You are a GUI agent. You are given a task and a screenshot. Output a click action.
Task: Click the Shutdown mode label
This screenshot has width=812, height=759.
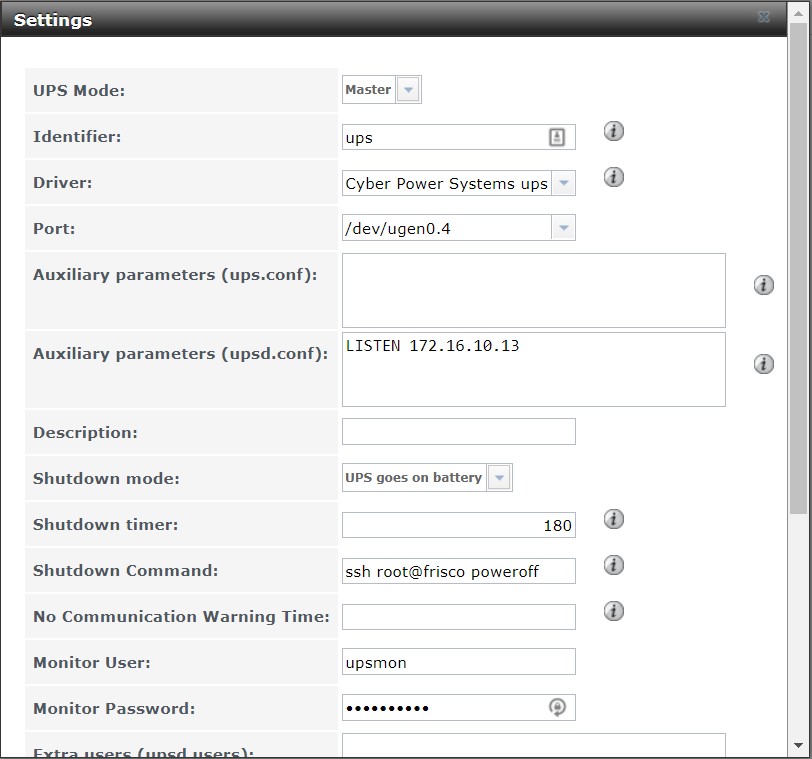[x=106, y=478]
